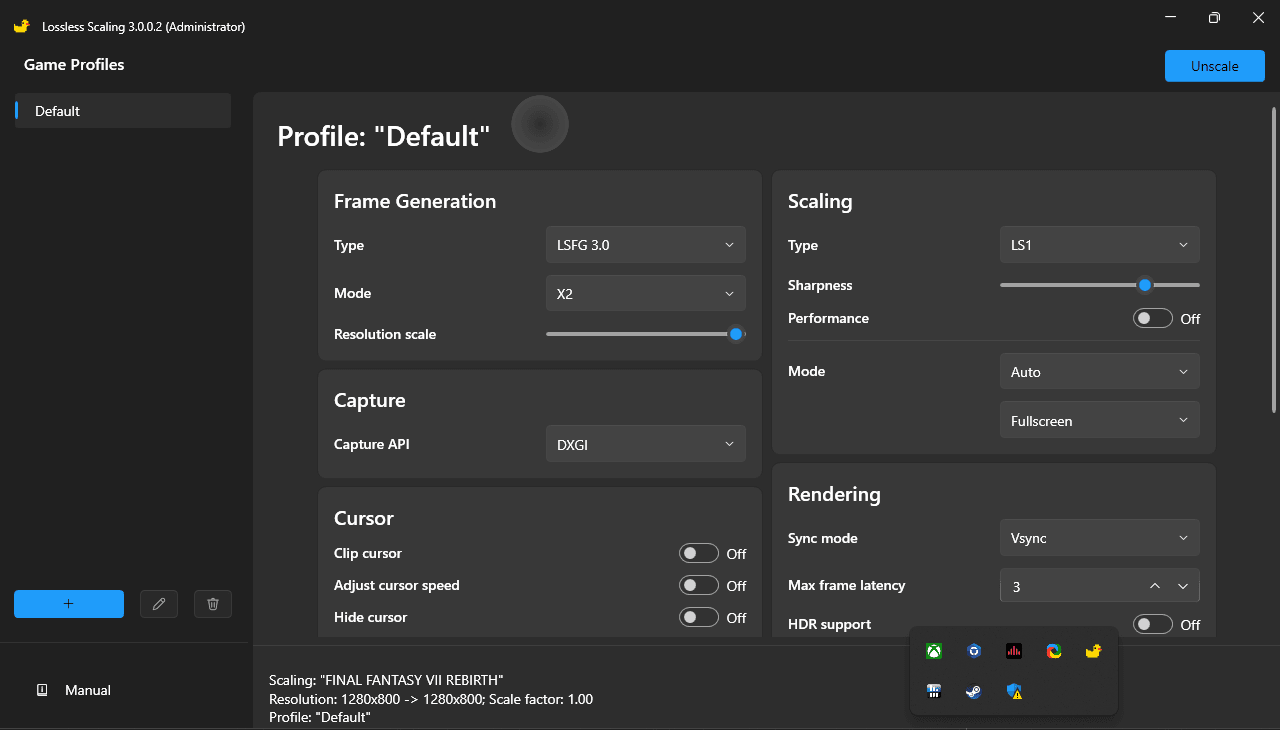1280x730 pixels.
Task: Add a new profile with plus button
Action: pyautogui.click(x=69, y=604)
